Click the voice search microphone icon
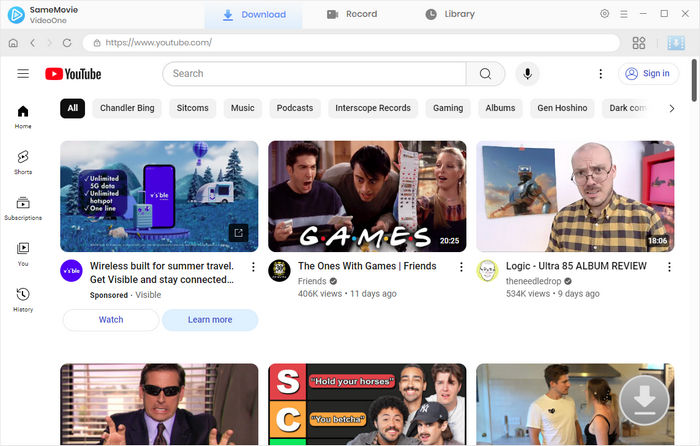 coord(527,73)
